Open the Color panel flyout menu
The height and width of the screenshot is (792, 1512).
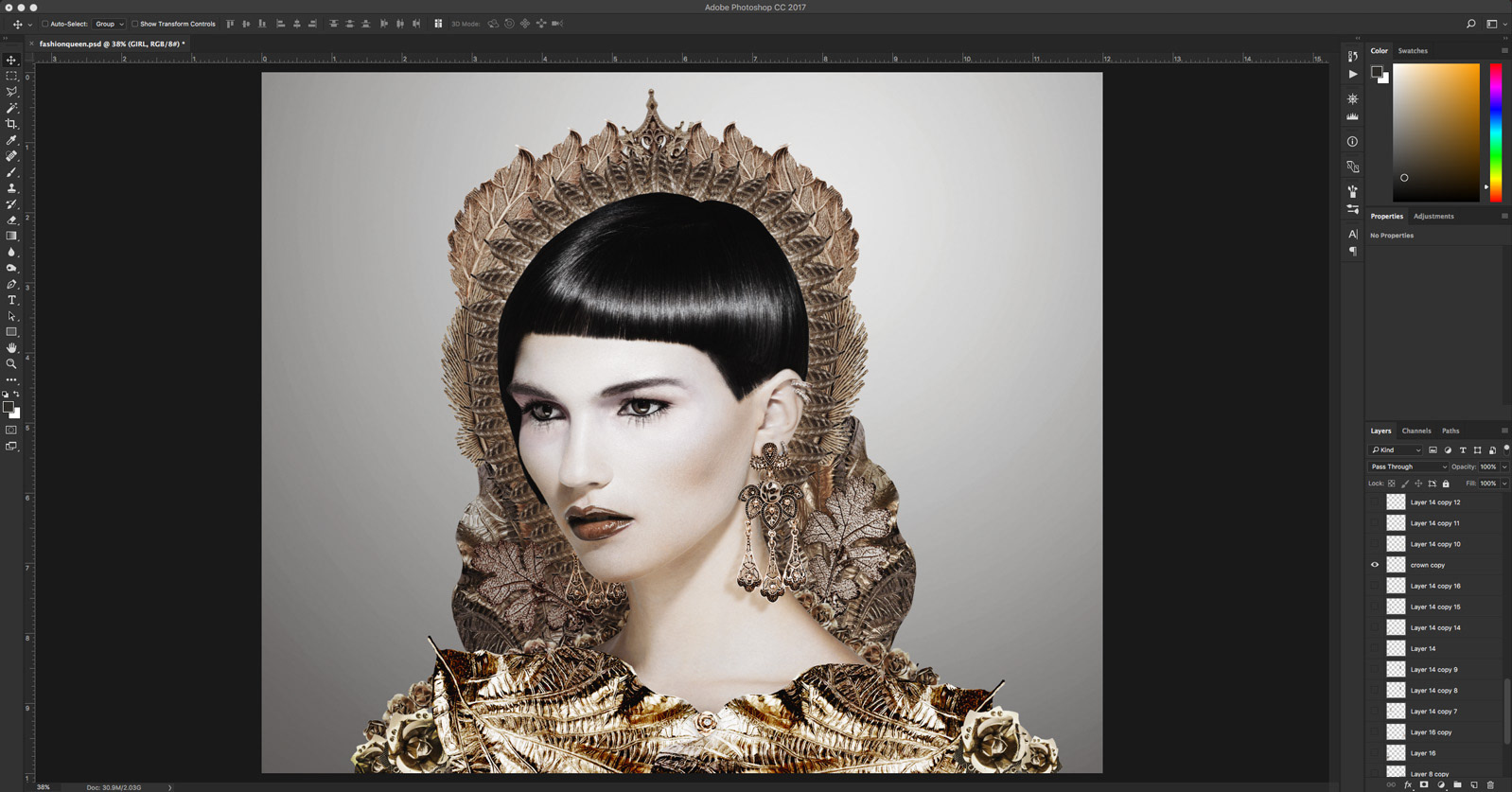click(x=1504, y=51)
